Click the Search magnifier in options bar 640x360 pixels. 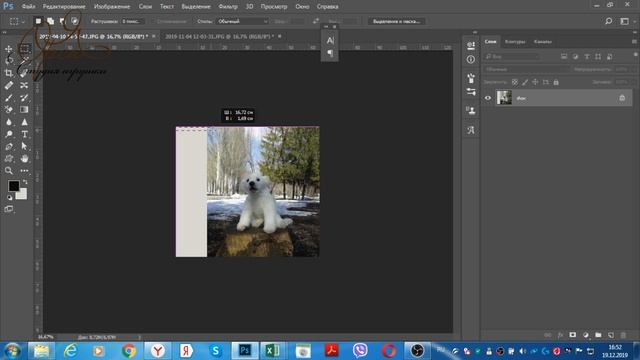(x=609, y=21)
